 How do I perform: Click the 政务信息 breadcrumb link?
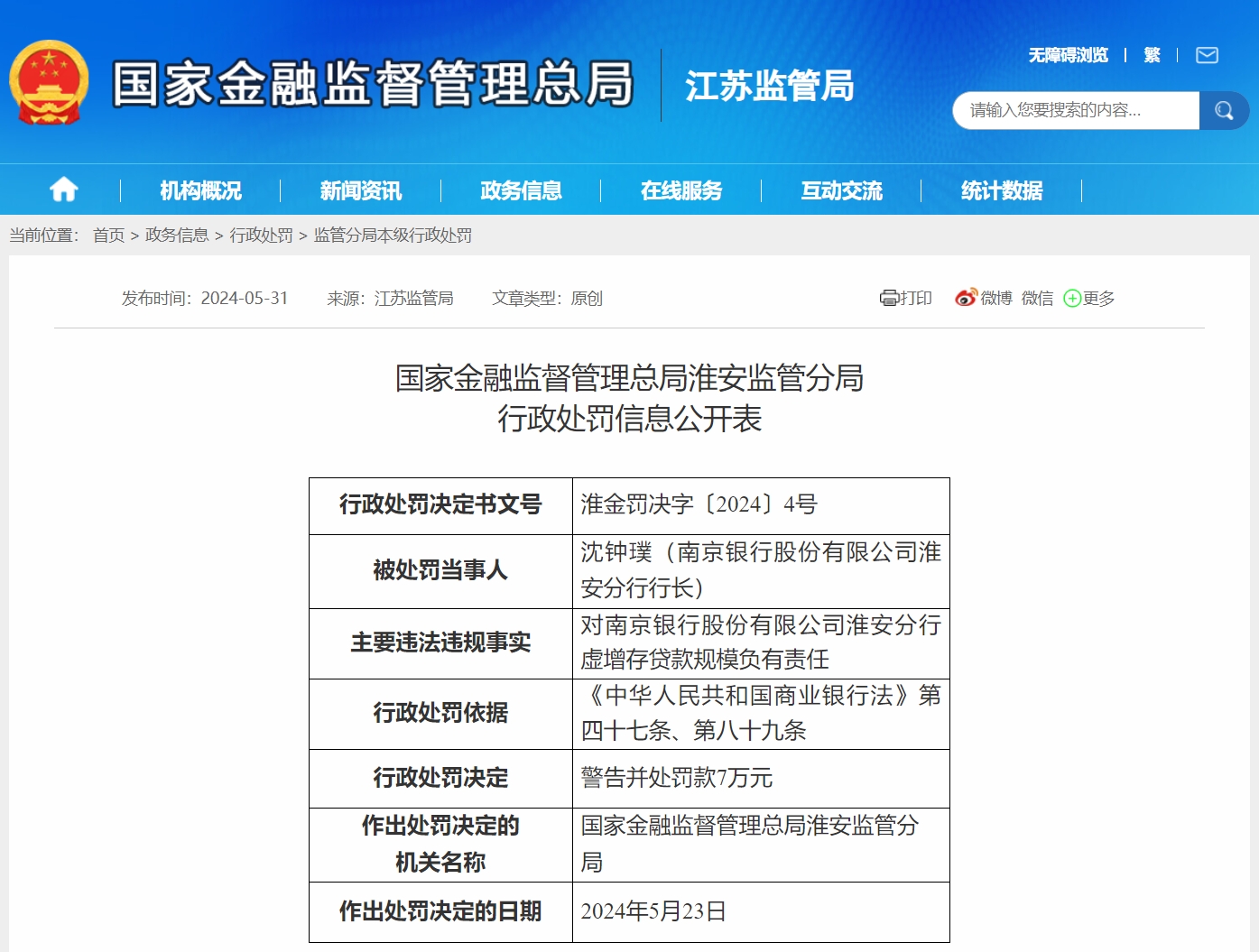coord(177,236)
